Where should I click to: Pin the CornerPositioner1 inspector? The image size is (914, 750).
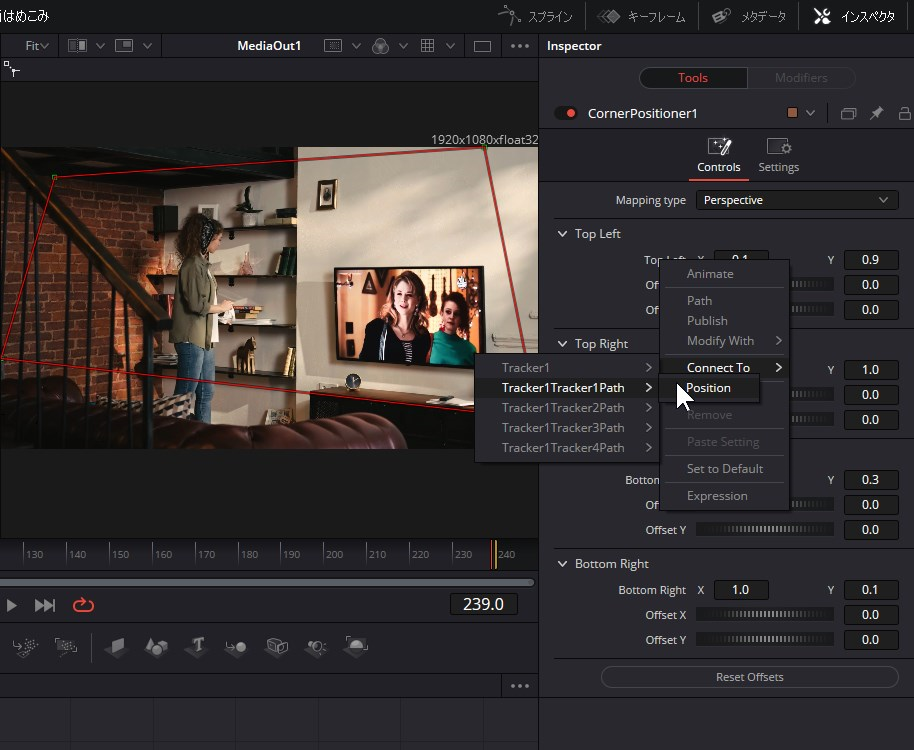coord(876,113)
